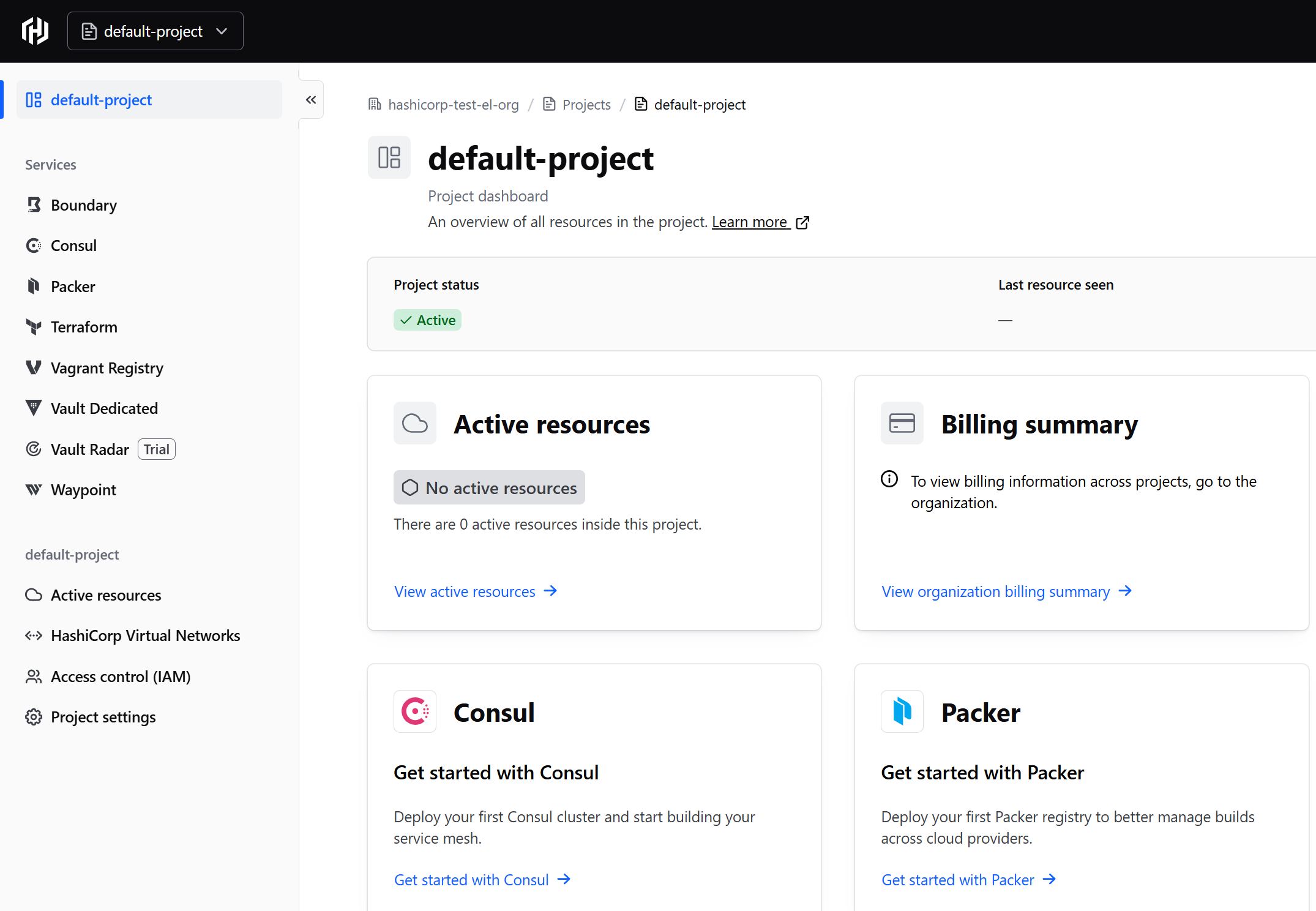Open Packer in the services list
The width and height of the screenshot is (1316, 911).
point(72,287)
